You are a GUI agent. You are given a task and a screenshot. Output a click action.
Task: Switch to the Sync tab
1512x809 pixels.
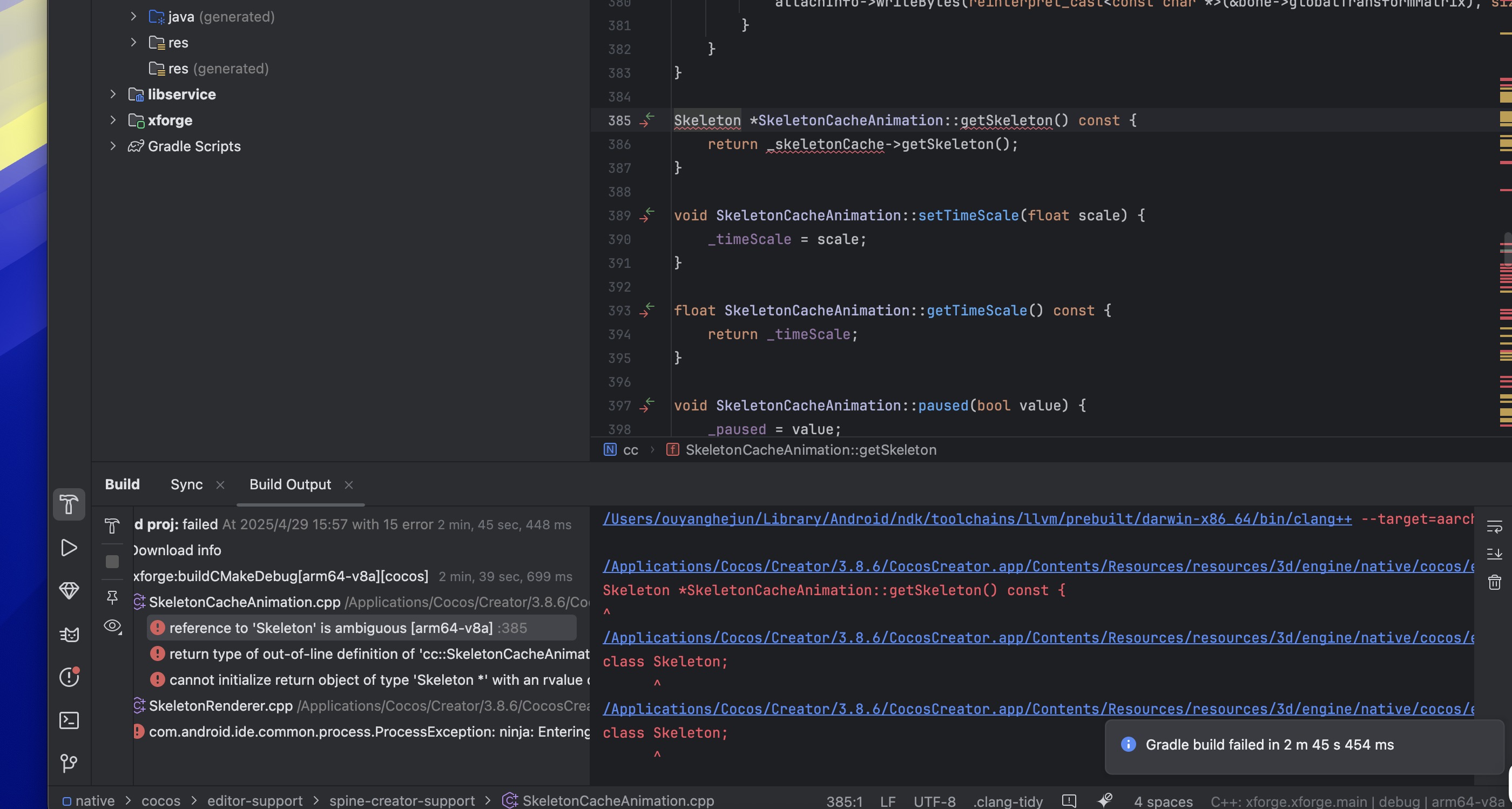tap(186, 484)
